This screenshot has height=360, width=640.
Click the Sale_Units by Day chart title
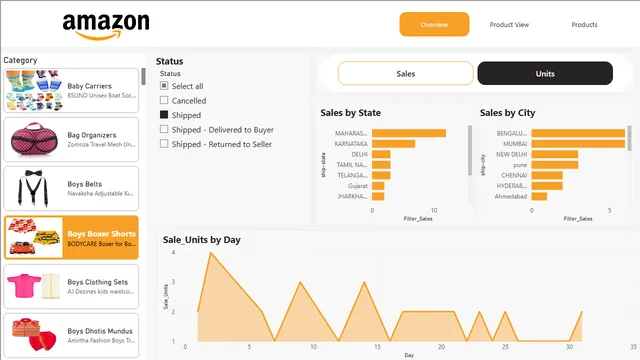[202, 240]
